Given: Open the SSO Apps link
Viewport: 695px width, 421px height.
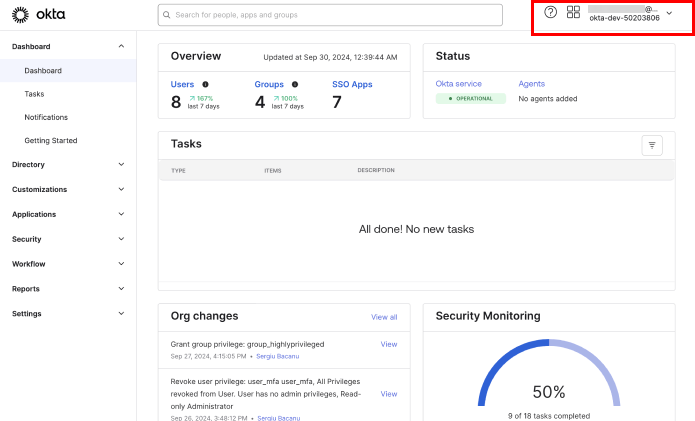Looking at the screenshot, I should tap(352, 84).
